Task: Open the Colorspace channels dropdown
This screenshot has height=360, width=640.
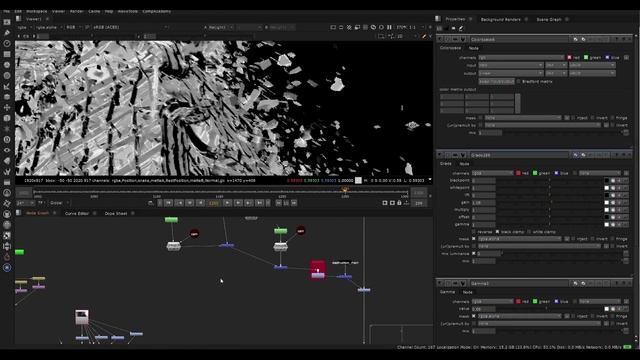Action: [521, 58]
